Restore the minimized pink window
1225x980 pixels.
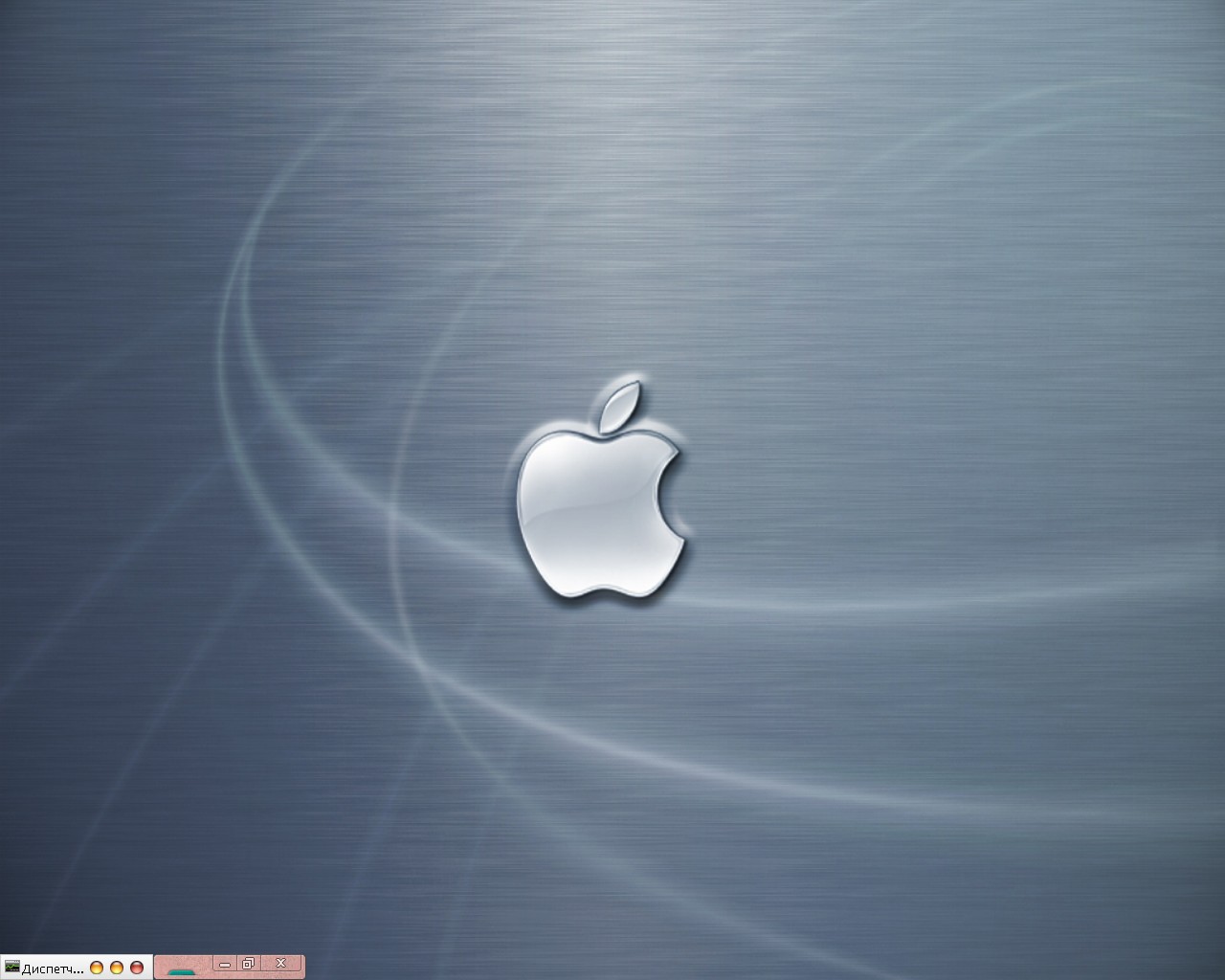pos(248,964)
